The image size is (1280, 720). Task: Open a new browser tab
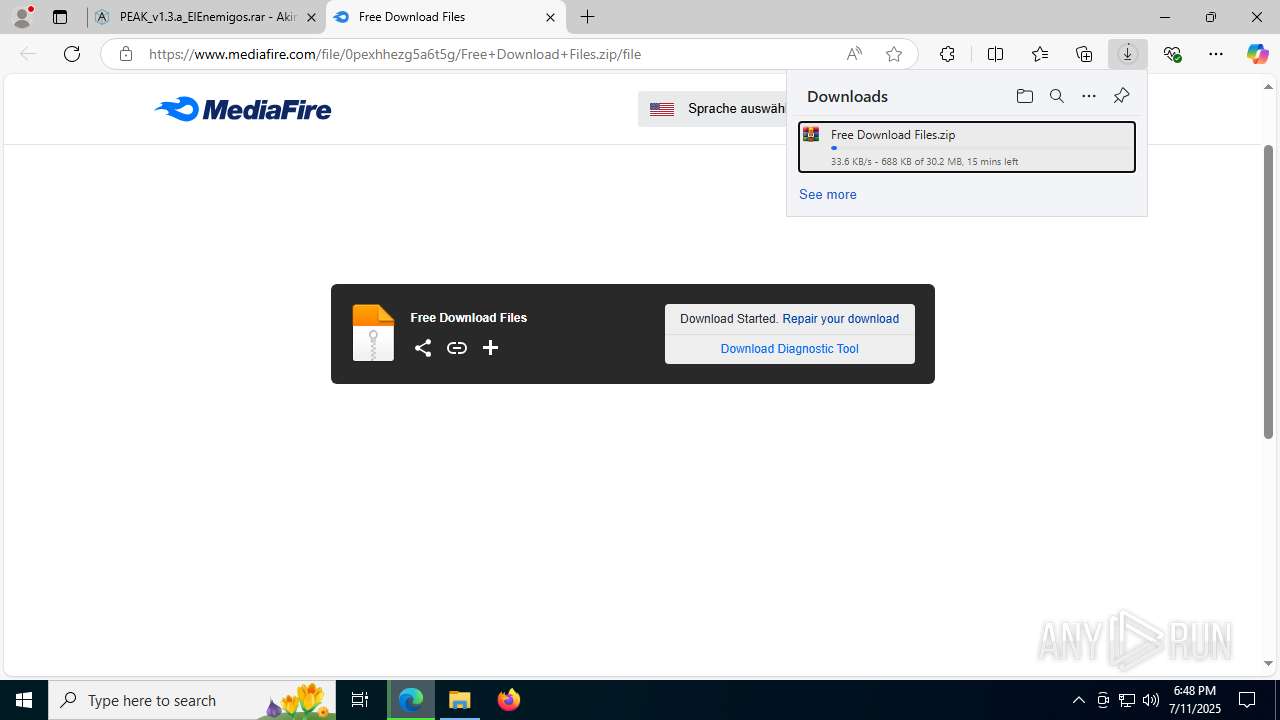[x=588, y=17]
